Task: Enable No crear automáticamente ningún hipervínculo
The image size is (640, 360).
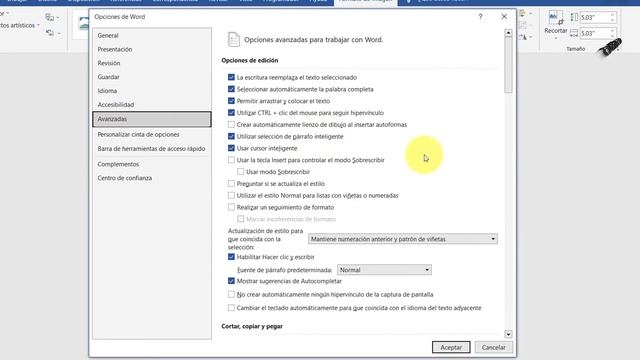Action: (x=231, y=294)
